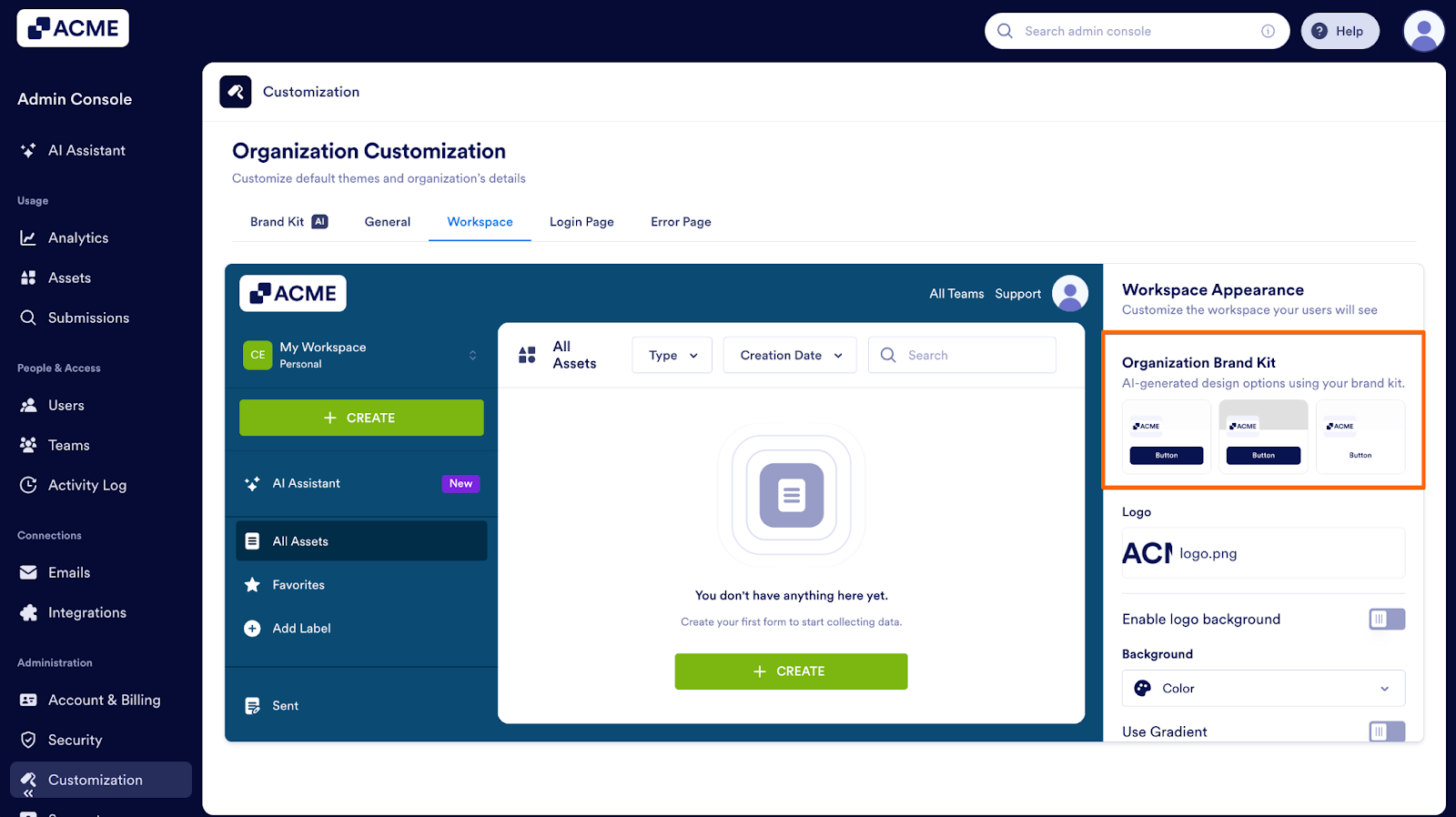Toggle the Use Gradient switch
This screenshot has width=1456, height=817.
(x=1387, y=731)
